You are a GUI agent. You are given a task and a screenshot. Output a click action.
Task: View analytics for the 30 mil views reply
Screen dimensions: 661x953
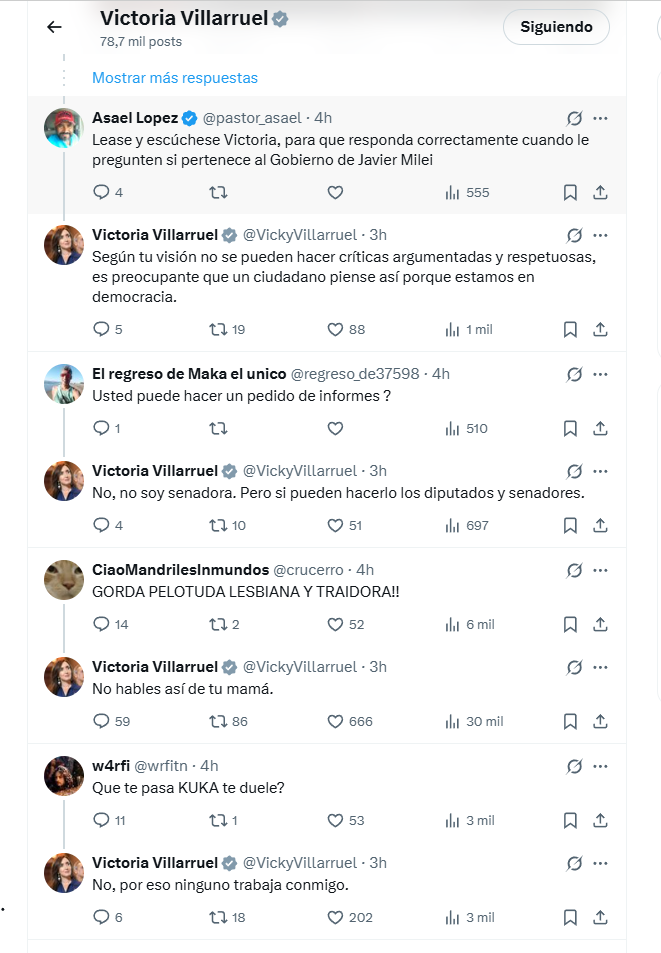coord(452,721)
